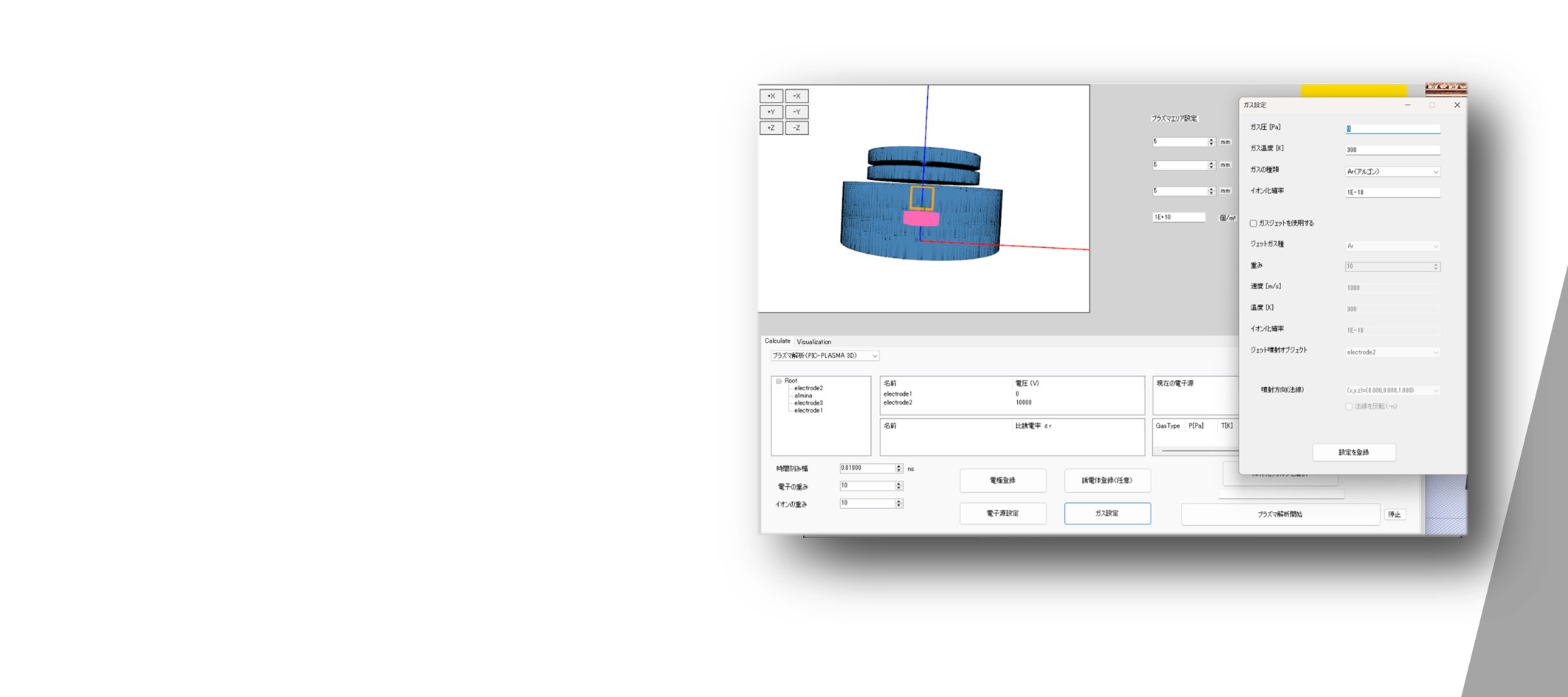Click the +X view orientation button
Viewport: 1568px width, 697px height.
click(x=771, y=96)
